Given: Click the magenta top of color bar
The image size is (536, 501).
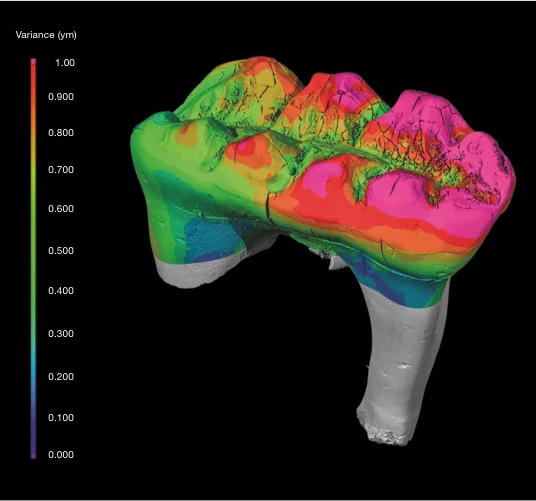Looking at the screenshot, I should coord(33,62).
